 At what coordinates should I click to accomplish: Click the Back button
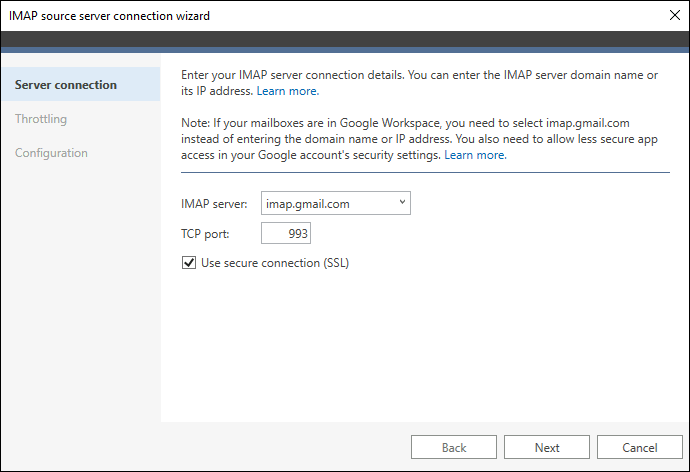pyautogui.click(x=454, y=447)
